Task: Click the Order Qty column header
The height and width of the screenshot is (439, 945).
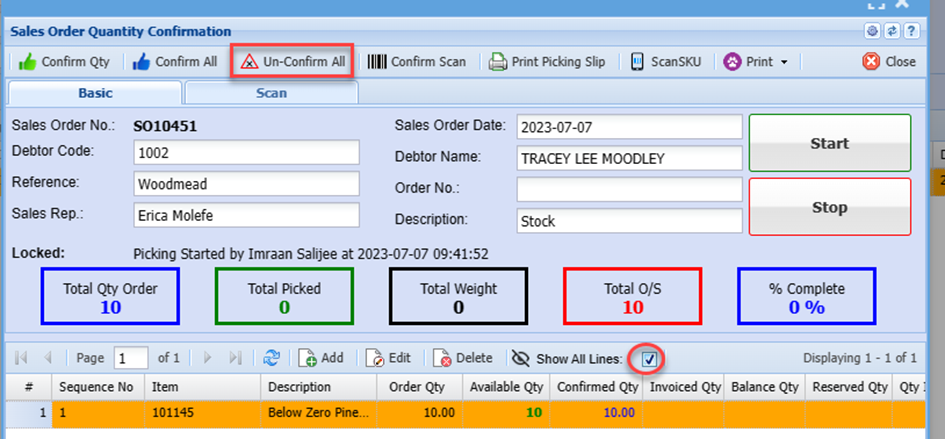Action: [x=420, y=387]
